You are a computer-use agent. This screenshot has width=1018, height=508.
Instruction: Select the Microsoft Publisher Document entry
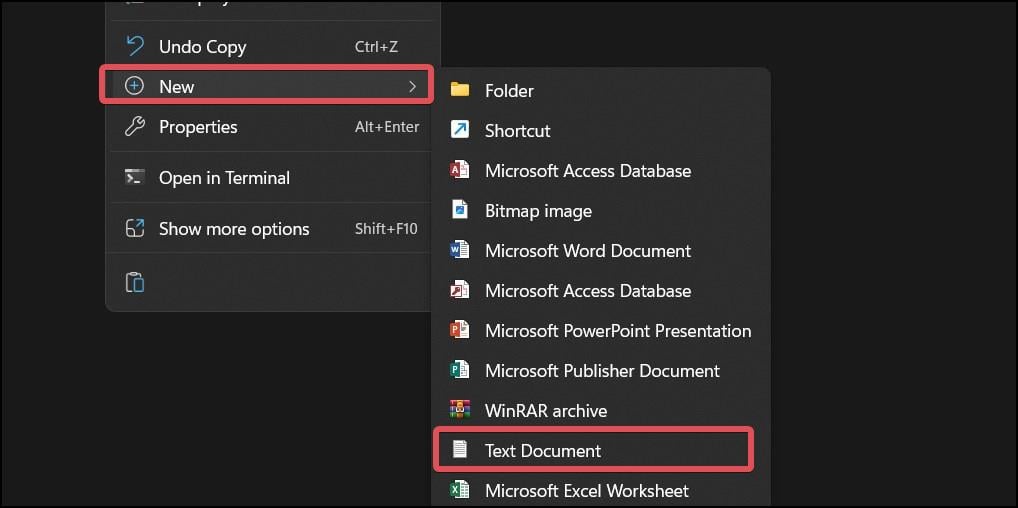[602, 371]
